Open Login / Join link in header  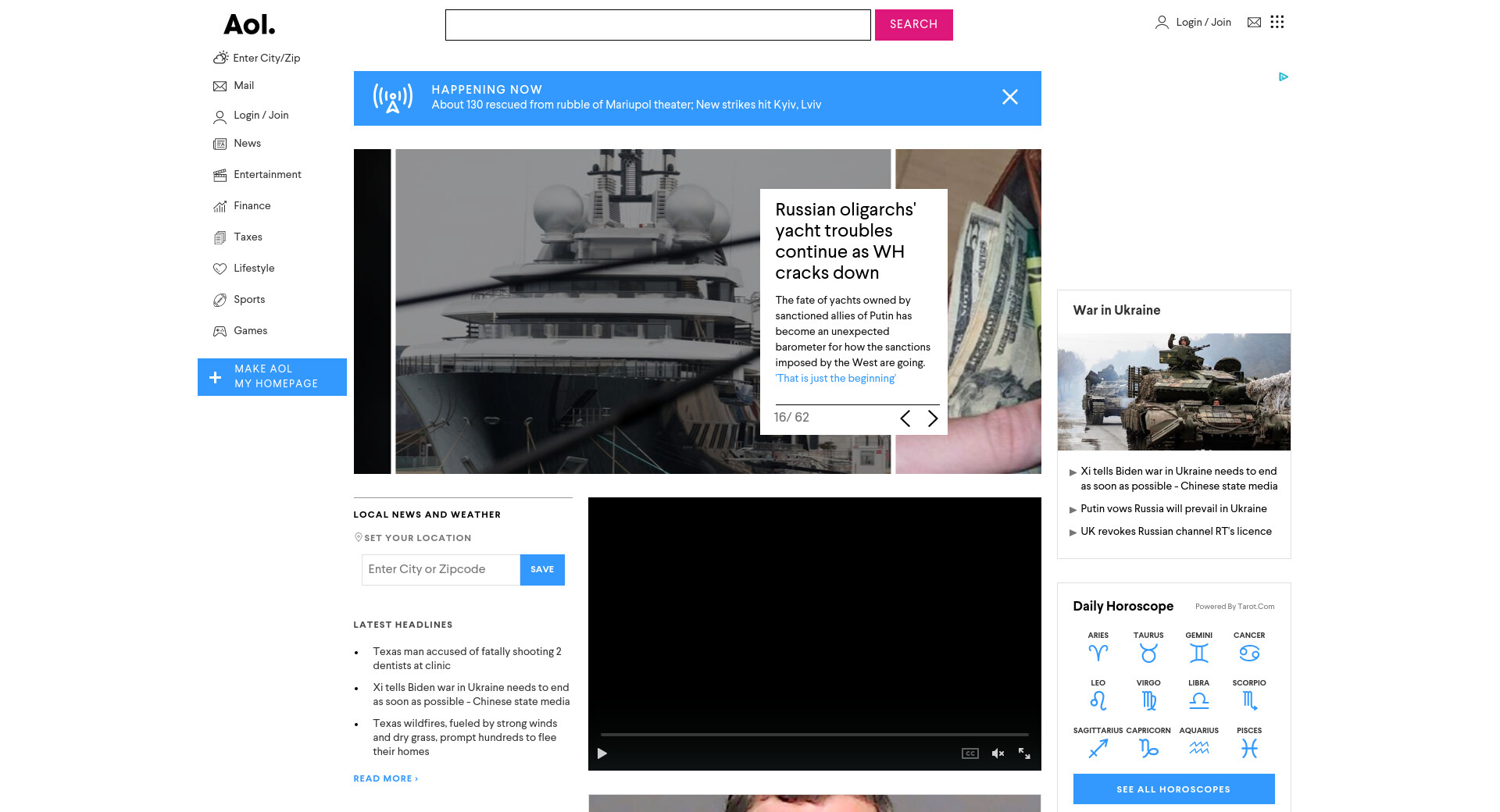(x=1204, y=23)
